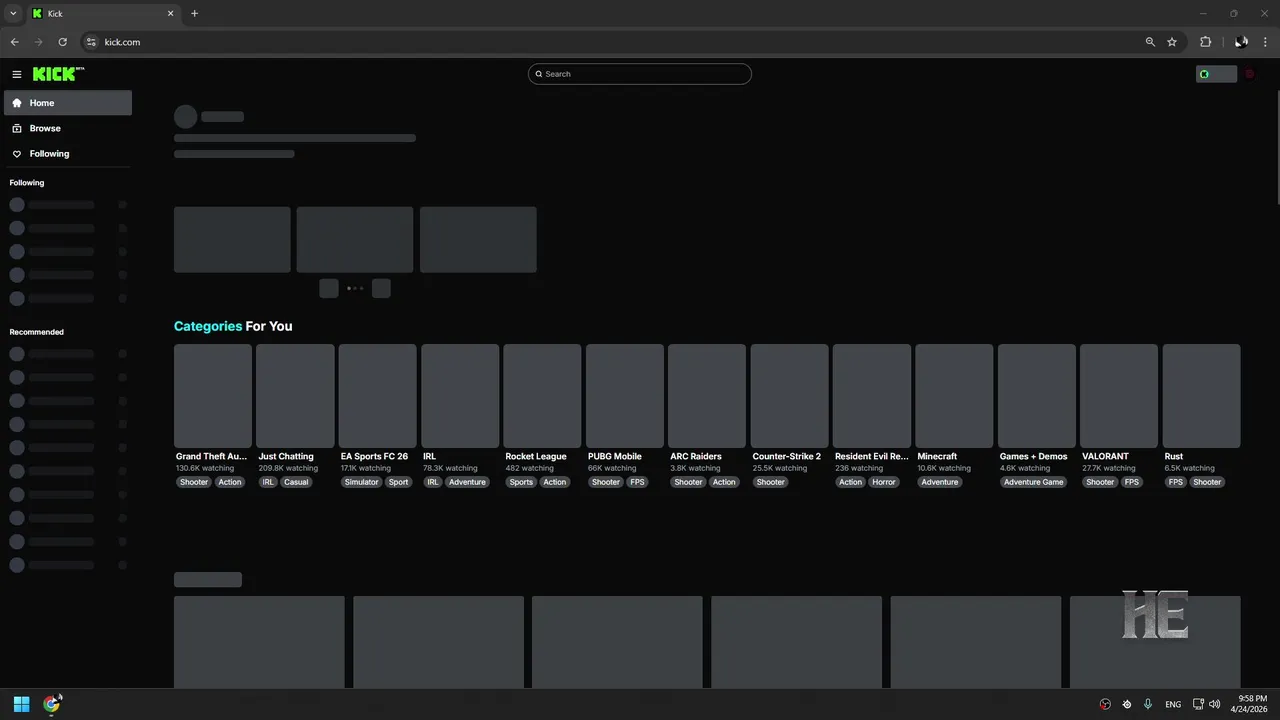
Task: Click Shooter tag under Counter-Strike 2
Action: pyautogui.click(x=771, y=482)
